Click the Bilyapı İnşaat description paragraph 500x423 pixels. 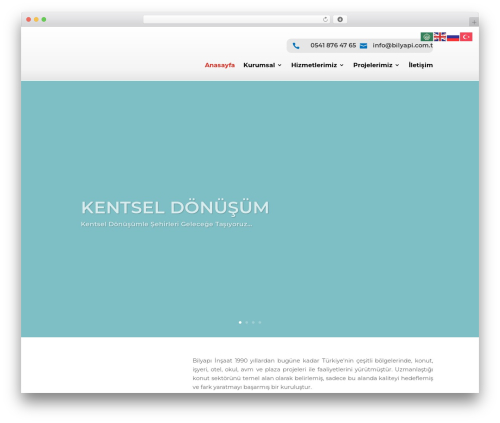point(313,374)
